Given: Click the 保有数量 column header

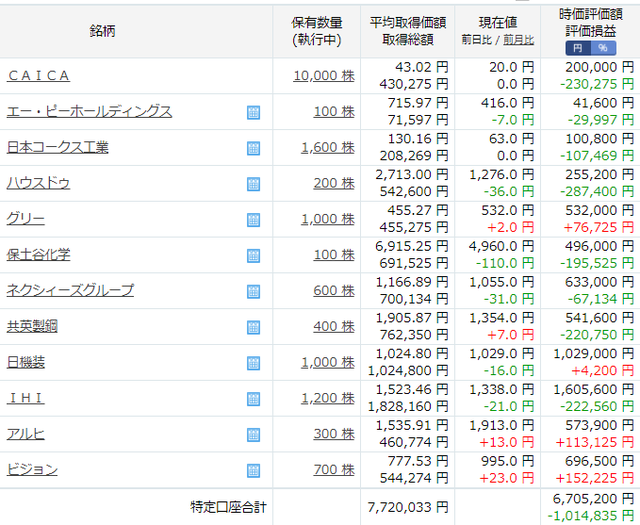Looking at the screenshot, I should 317,23.
